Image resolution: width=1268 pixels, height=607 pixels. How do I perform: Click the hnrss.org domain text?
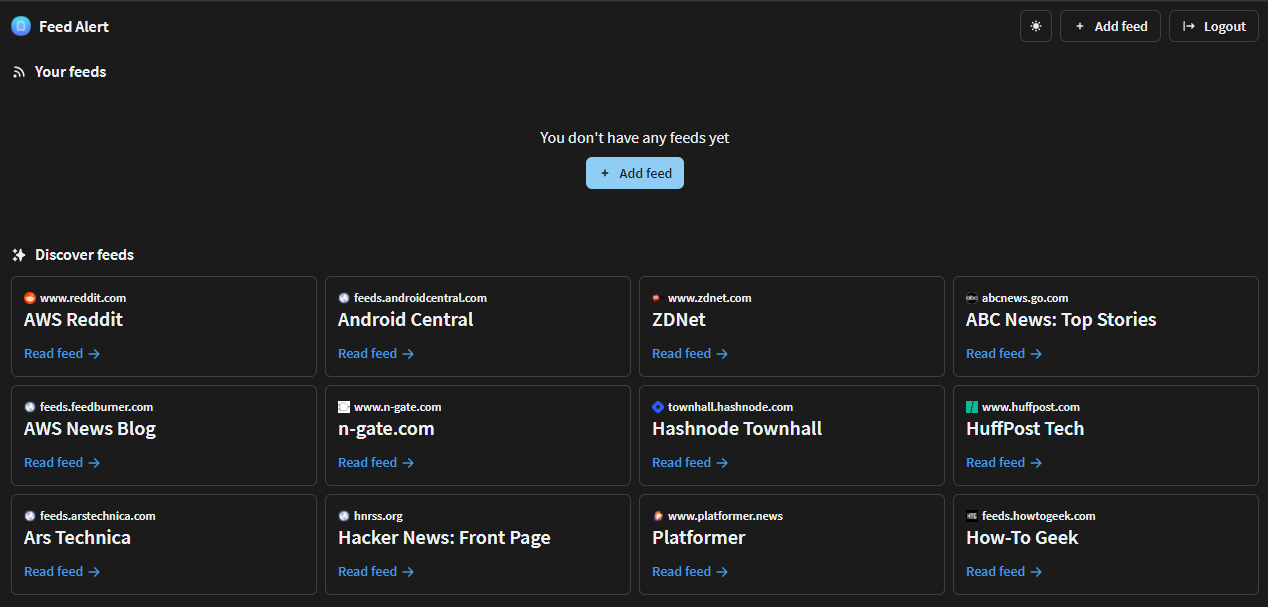click(x=378, y=516)
